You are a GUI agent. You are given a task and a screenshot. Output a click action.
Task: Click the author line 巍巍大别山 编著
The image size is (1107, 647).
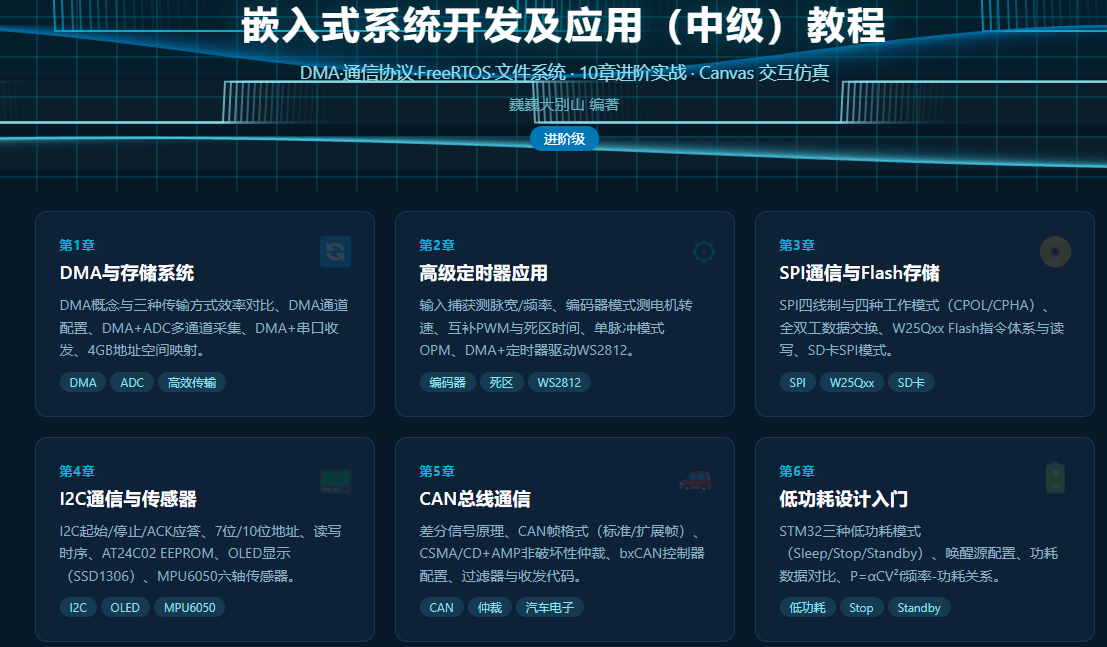[564, 105]
